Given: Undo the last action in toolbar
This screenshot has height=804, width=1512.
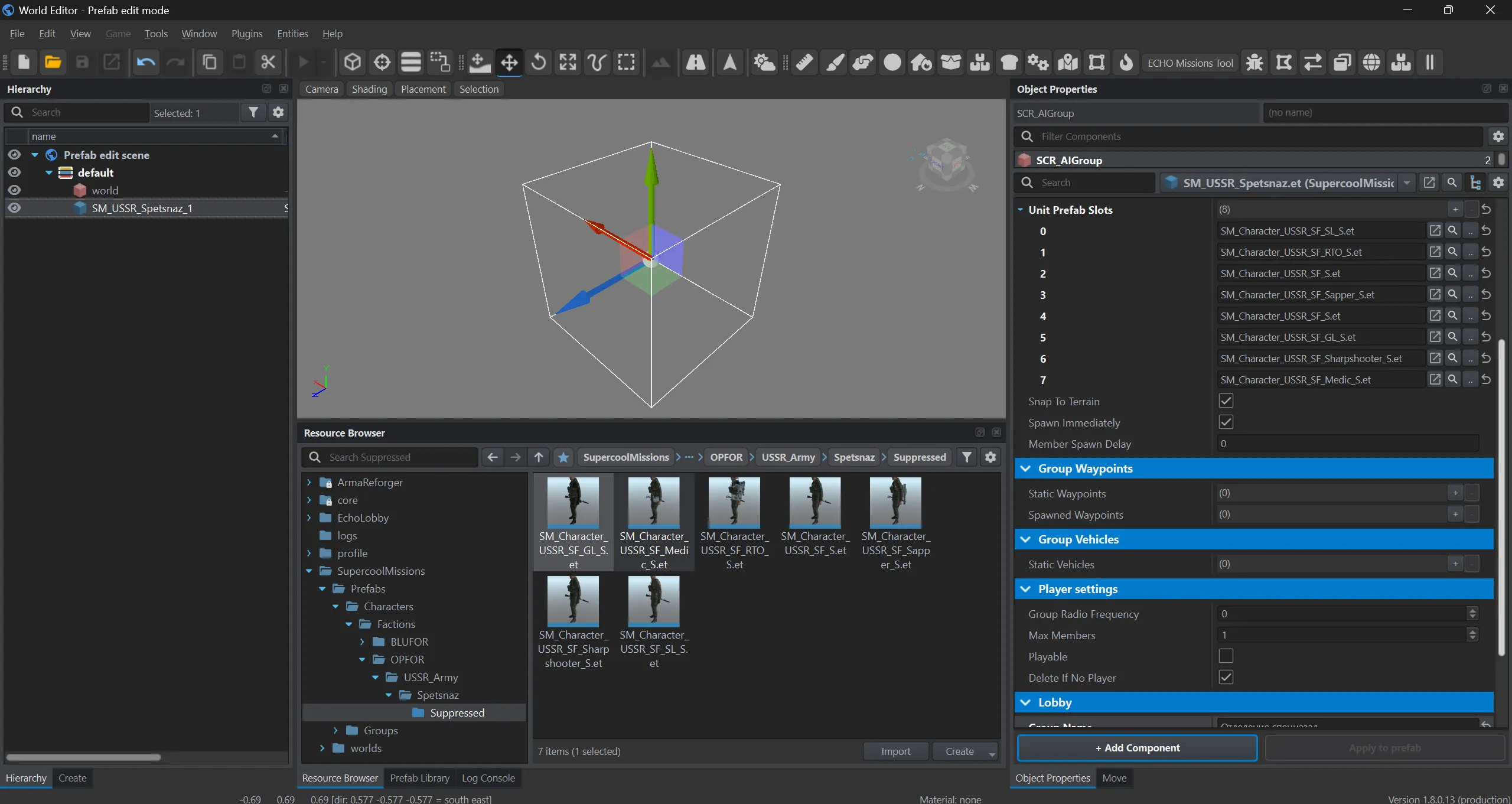Looking at the screenshot, I should tap(146, 62).
